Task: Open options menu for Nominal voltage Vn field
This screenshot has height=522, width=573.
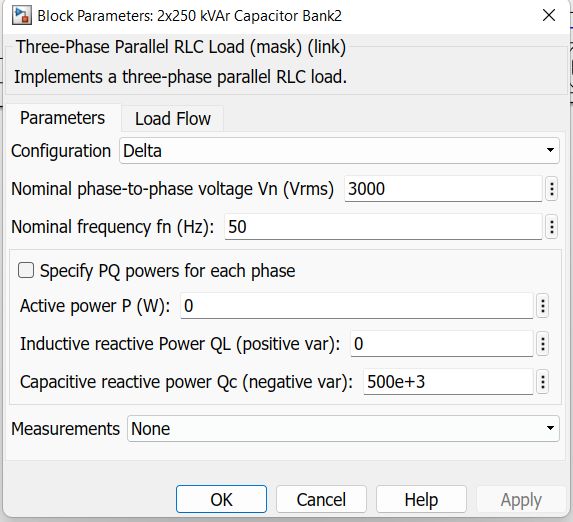Action: pos(551,189)
